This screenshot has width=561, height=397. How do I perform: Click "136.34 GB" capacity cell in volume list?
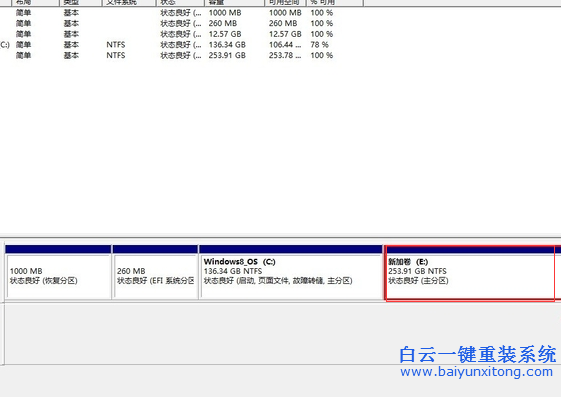227,45
